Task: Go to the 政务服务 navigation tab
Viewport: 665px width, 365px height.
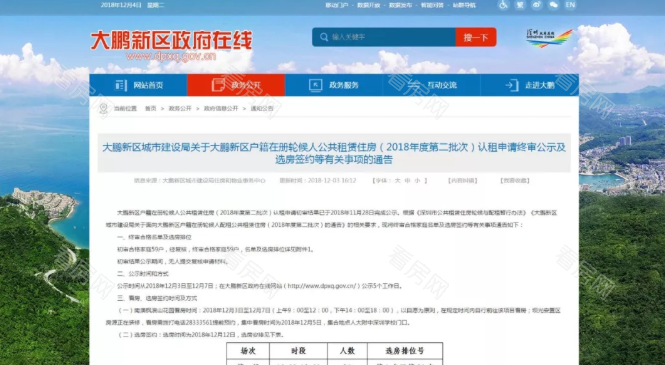Action: [x=334, y=85]
